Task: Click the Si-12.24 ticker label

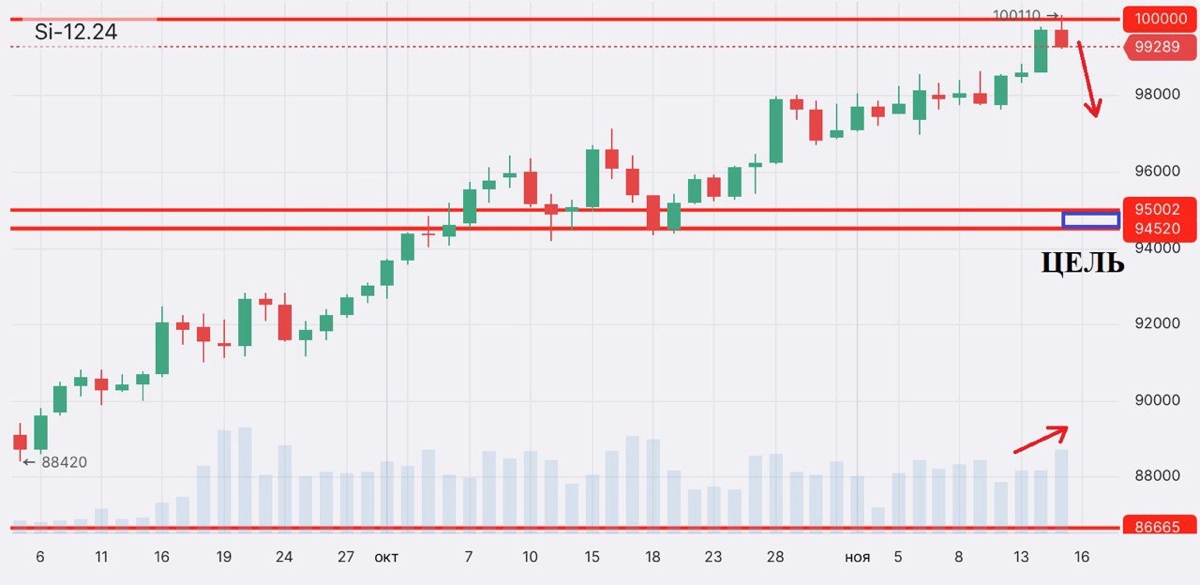Action: pos(76,33)
